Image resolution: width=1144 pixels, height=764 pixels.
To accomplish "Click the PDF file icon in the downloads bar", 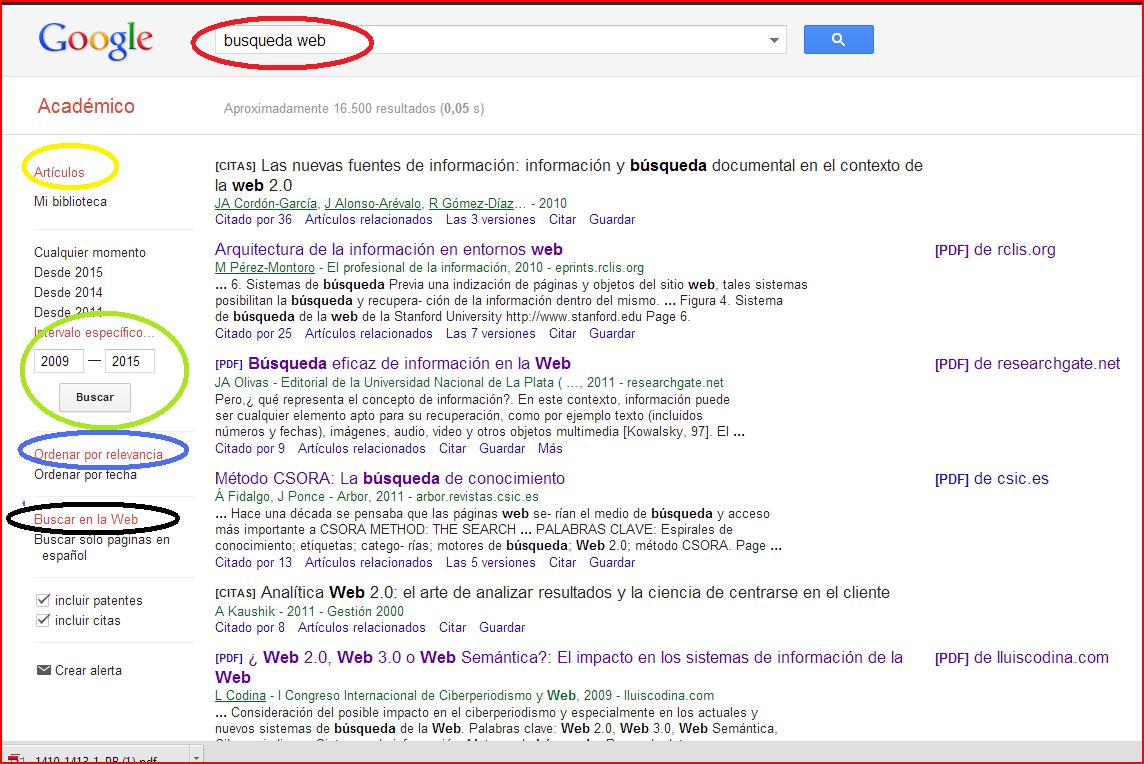I will [x=18, y=757].
